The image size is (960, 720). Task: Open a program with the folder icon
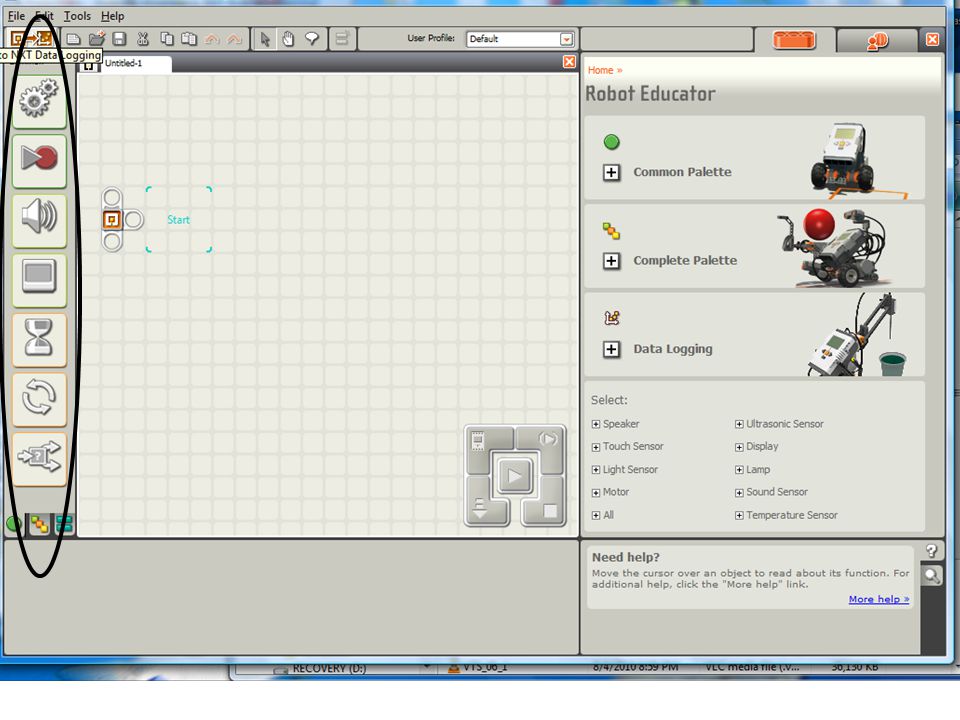tap(97, 39)
